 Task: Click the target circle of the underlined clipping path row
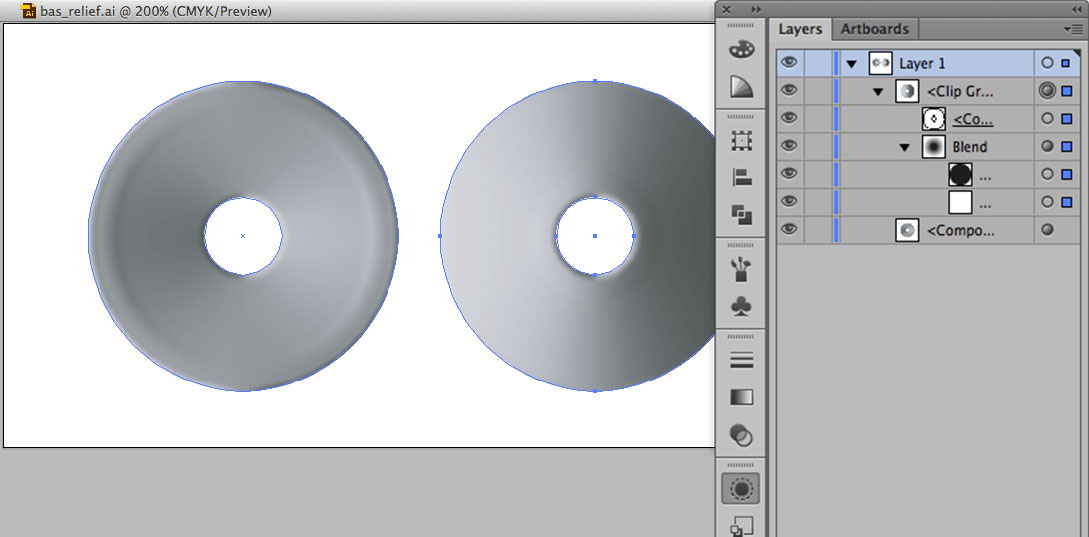point(1047,119)
